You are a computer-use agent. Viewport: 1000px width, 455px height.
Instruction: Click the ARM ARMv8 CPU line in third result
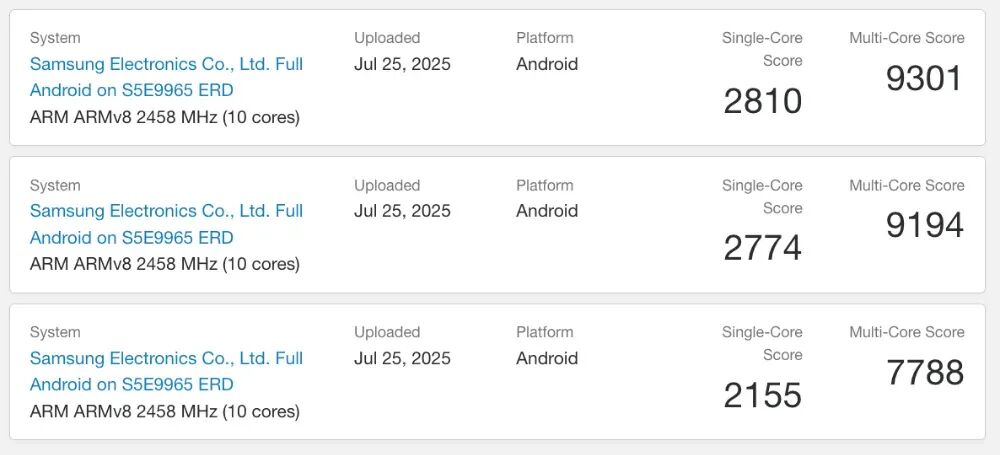click(x=165, y=411)
